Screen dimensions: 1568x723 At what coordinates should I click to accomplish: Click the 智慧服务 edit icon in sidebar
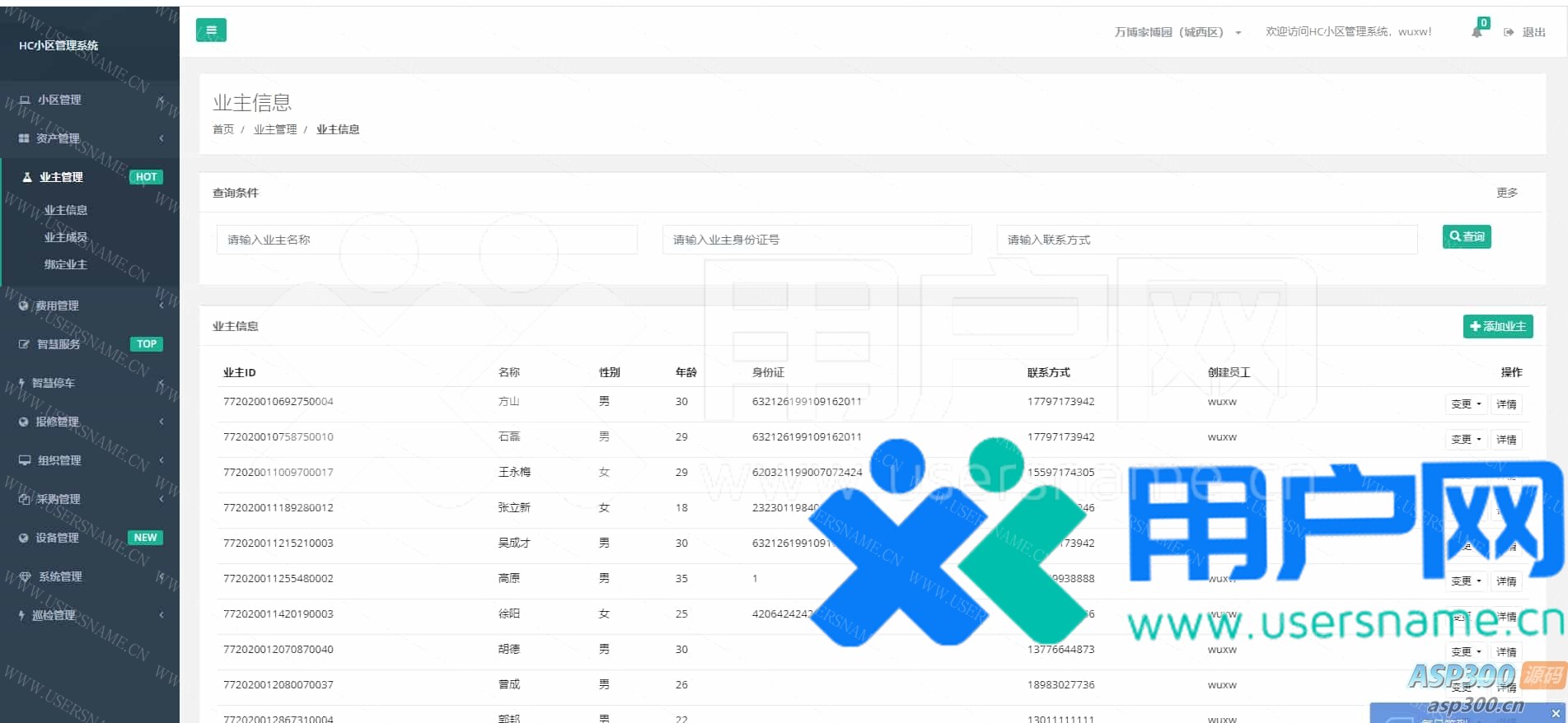[24, 344]
